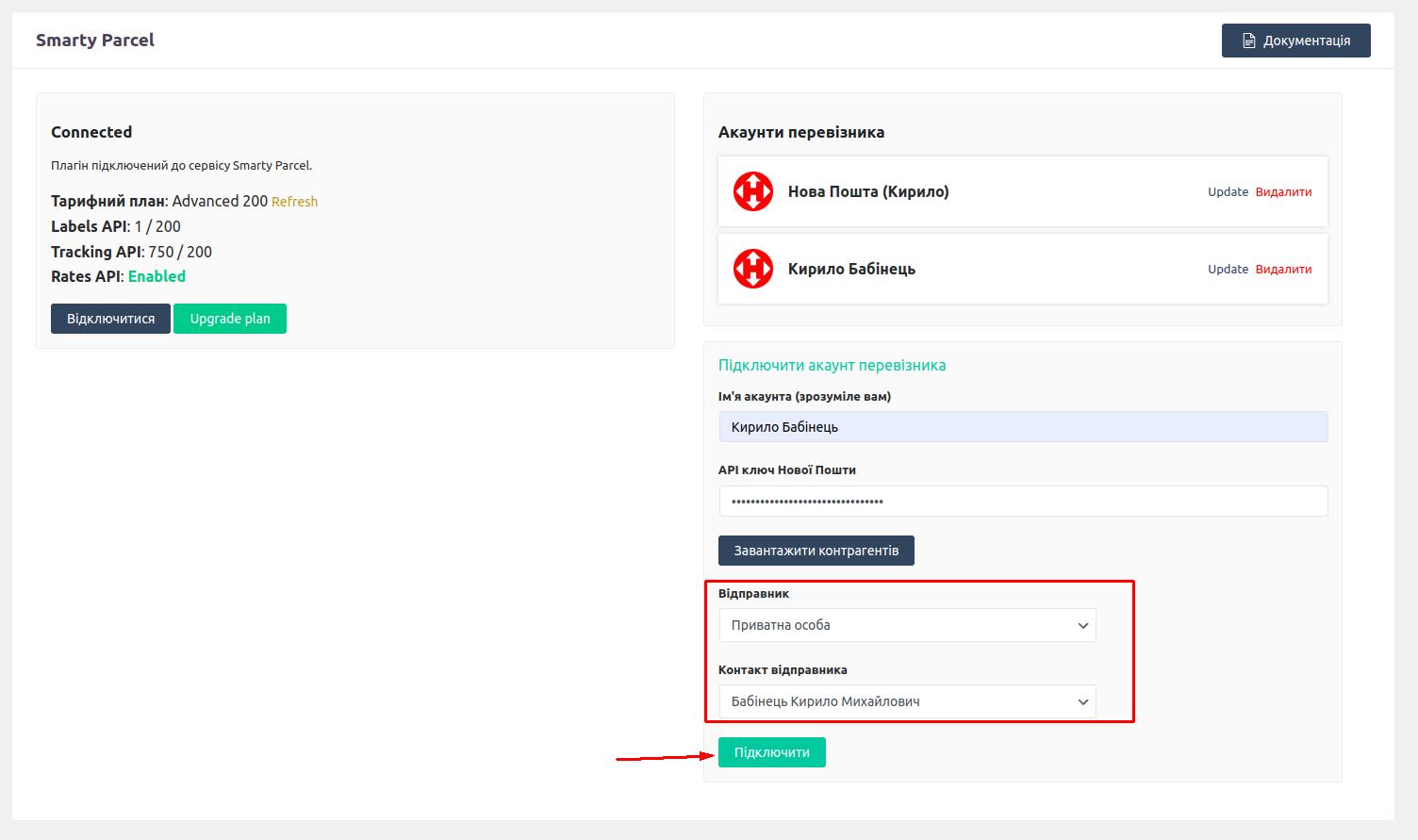The image size is (1418, 840).
Task: Click Завантажити контрагентів button
Action: tap(816, 551)
